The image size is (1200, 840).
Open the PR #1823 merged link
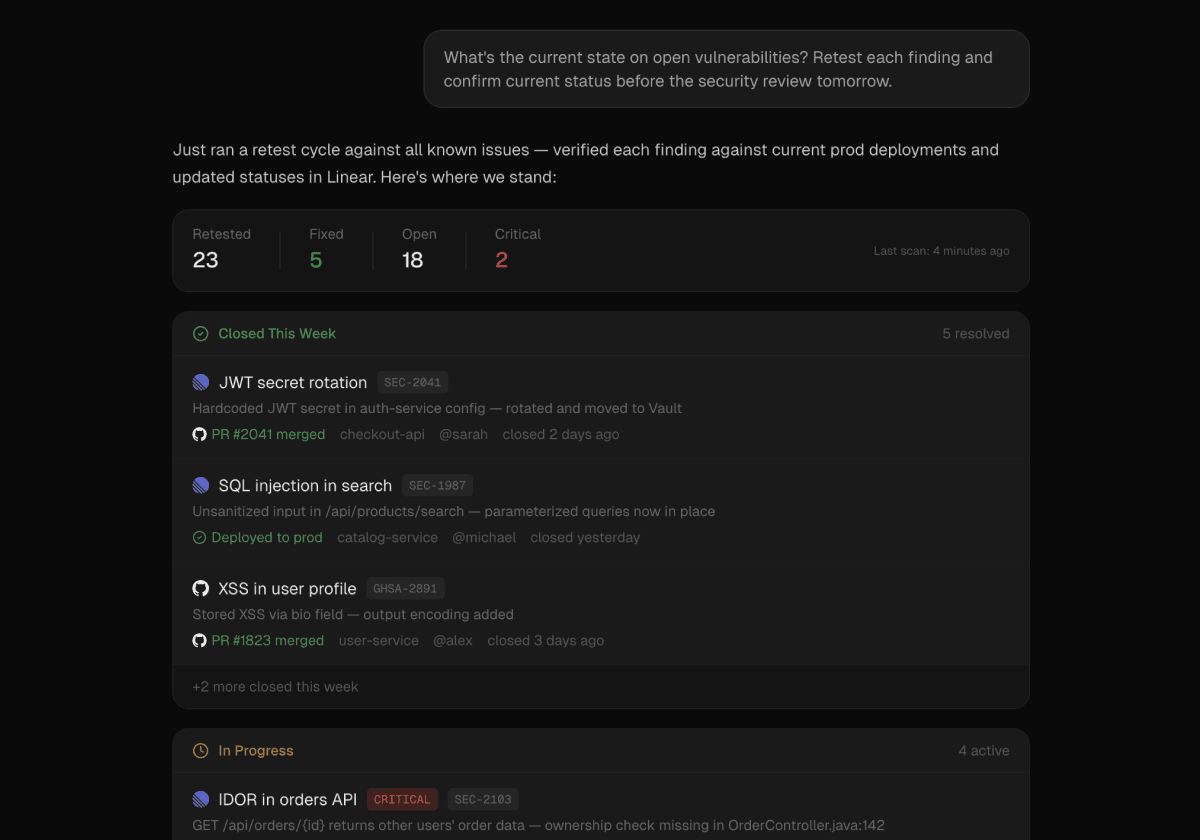[x=268, y=640]
